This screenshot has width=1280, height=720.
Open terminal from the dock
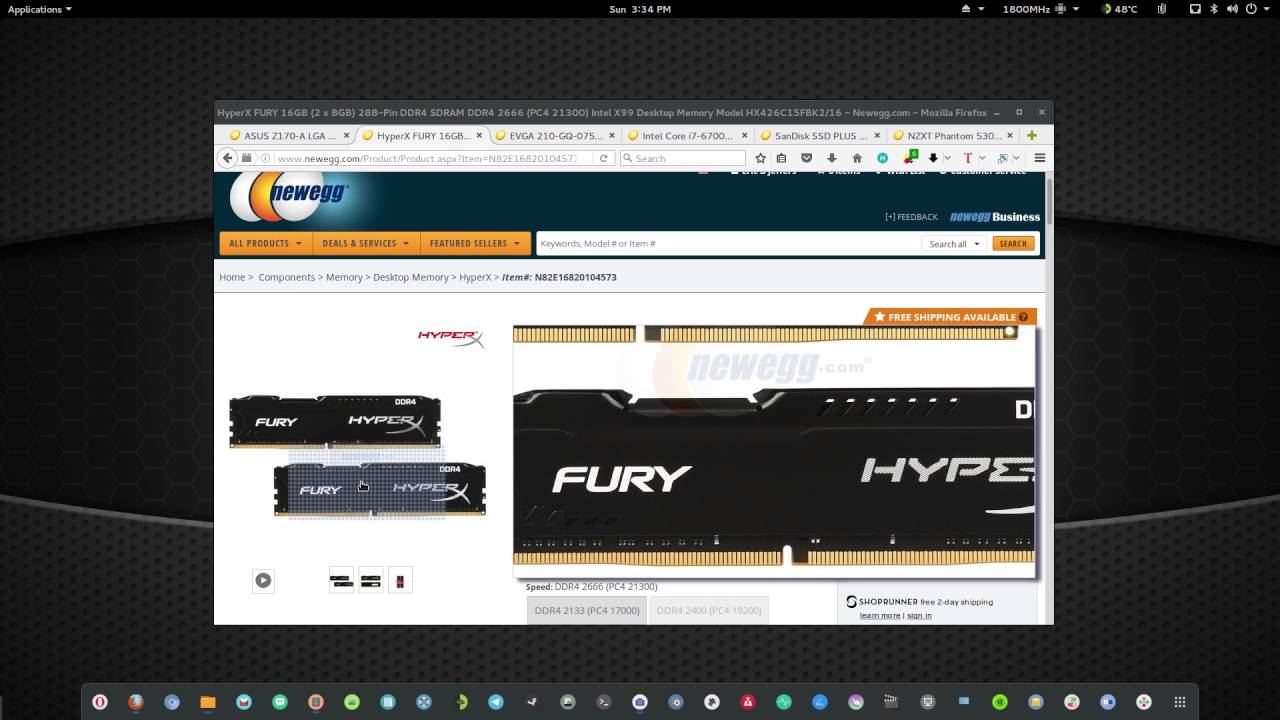click(x=604, y=702)
